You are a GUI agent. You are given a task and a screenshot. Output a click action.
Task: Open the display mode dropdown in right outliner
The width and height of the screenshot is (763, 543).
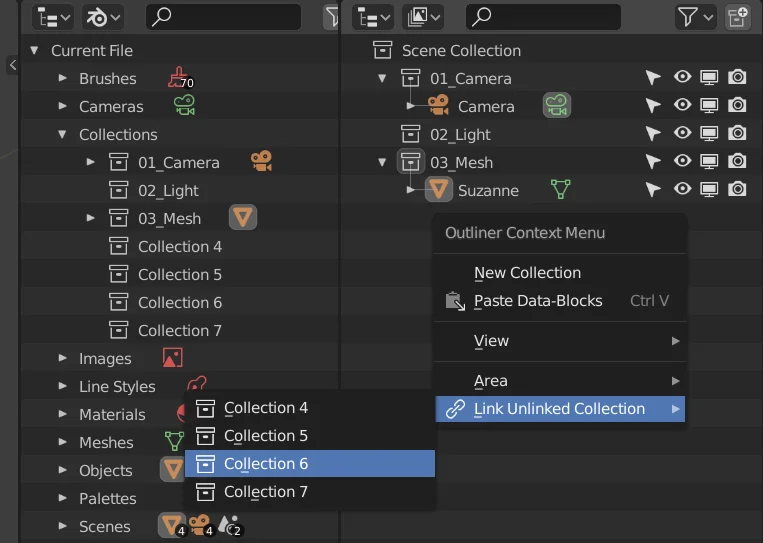pos(422,17)
